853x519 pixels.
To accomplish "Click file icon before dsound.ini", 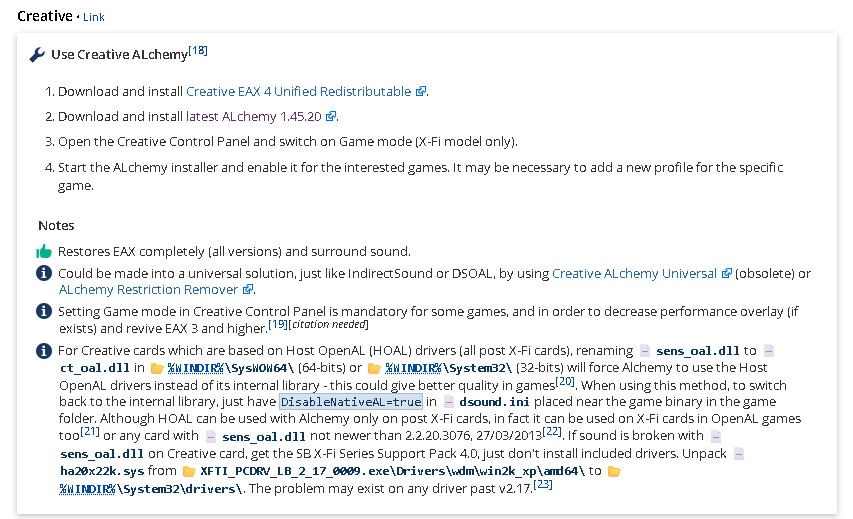I will click(449, 402).
